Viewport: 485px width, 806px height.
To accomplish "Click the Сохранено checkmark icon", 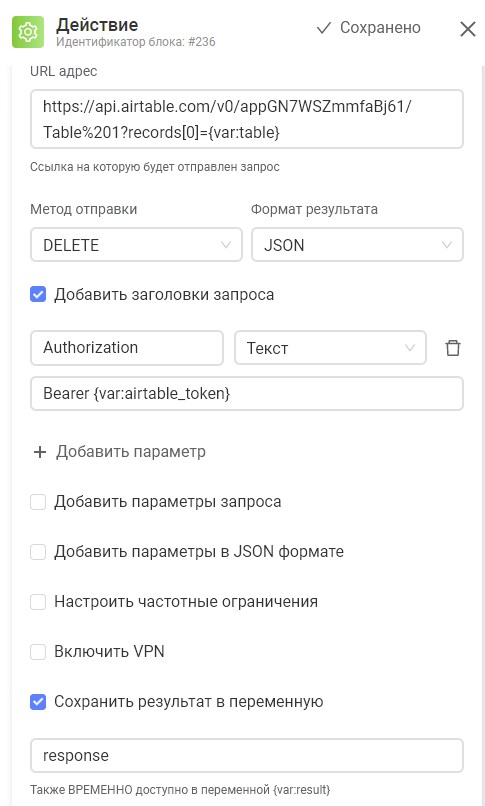I will pyautogui.click(x=324, y=28).
